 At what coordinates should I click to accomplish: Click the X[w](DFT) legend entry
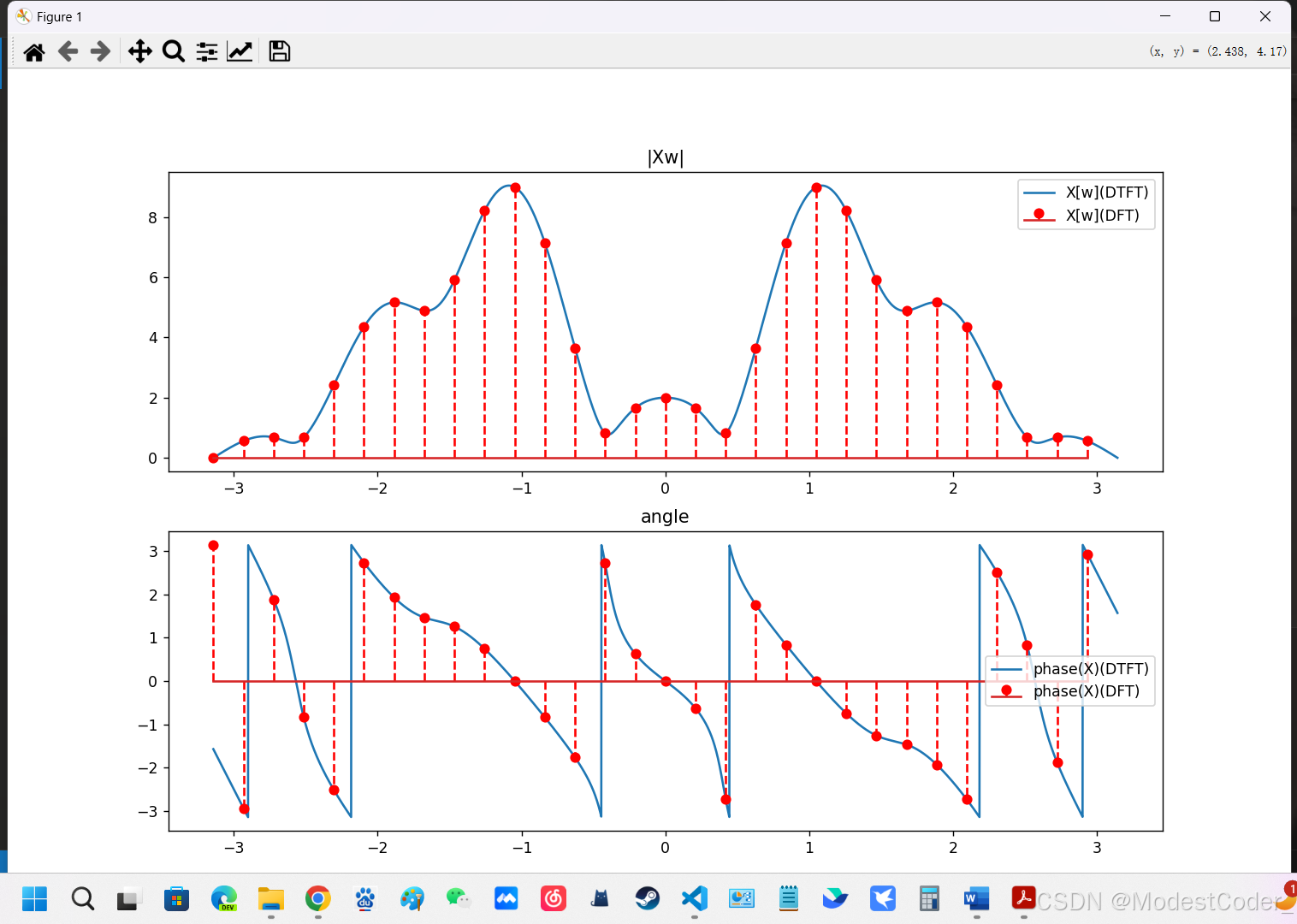click(1081, 215)
